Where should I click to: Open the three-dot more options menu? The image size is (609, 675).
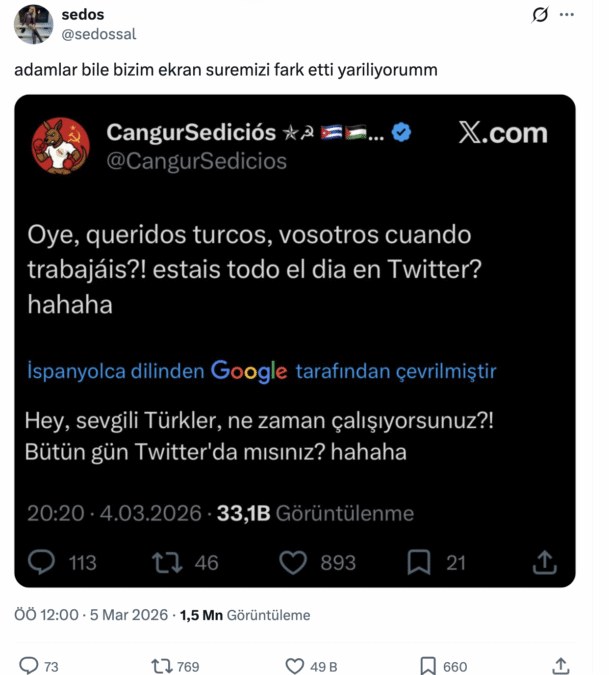(x=568, y=15)
